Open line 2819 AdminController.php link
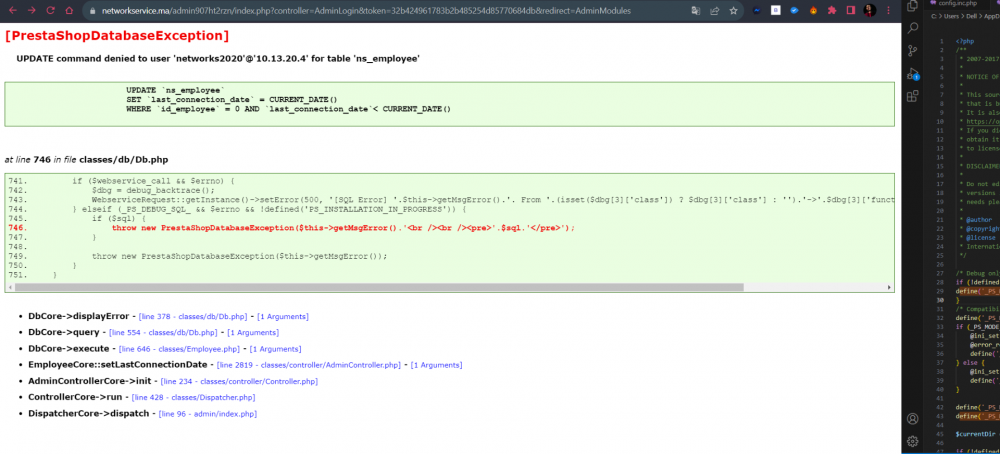1000x454 pixels. [309, 365]
